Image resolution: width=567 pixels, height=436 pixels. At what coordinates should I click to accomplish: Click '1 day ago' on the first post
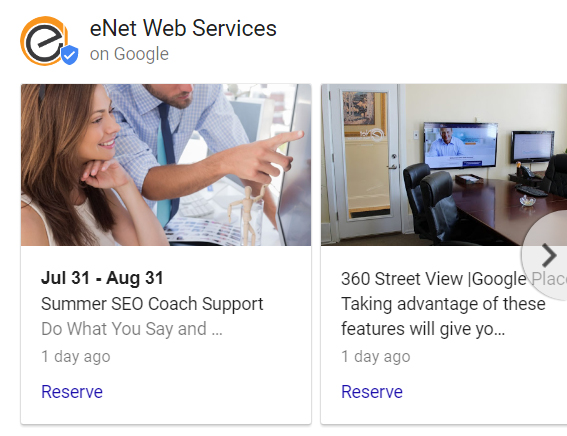[76, 356]
